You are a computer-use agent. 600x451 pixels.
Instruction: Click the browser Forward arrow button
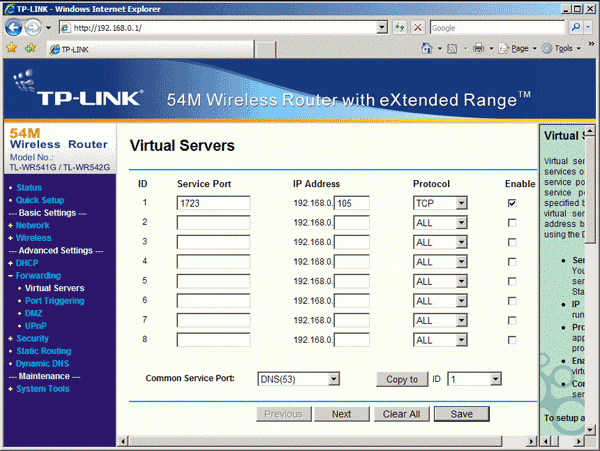pyautogui.click(x=33, y=28)
